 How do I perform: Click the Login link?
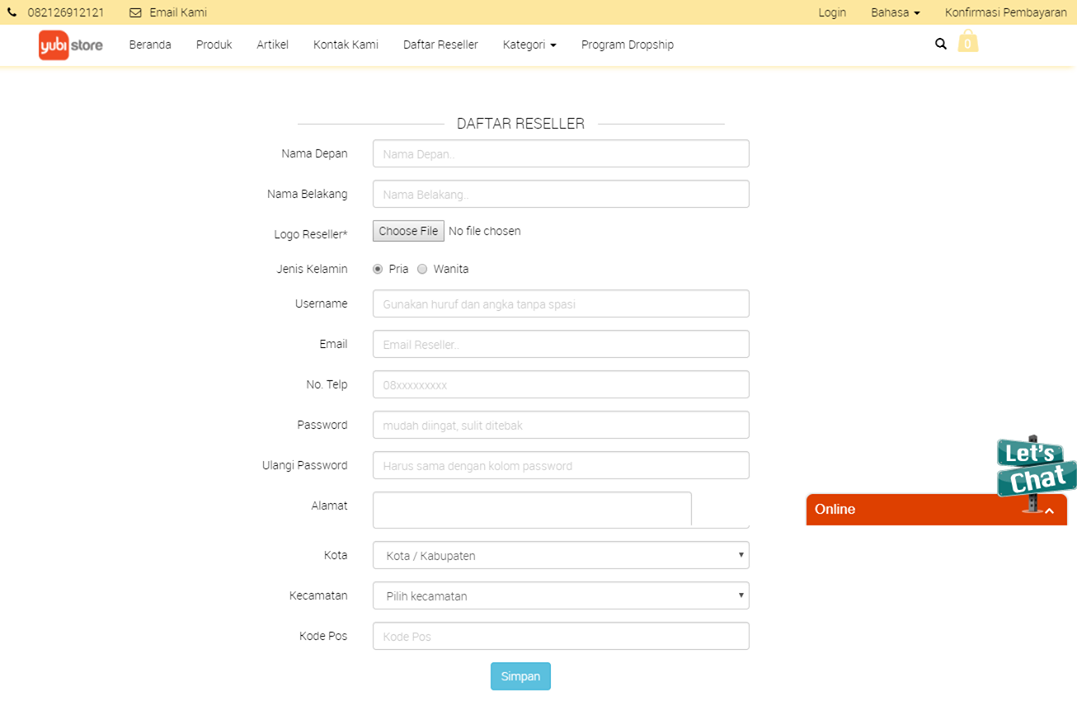click(832, 12)
